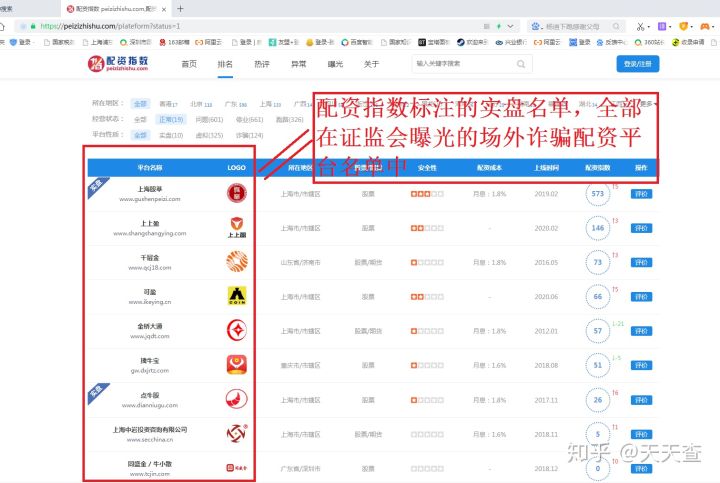720x483 pixels.
Task: Click the purple extension icon in browser toolbar
Action: click(662, 27)
